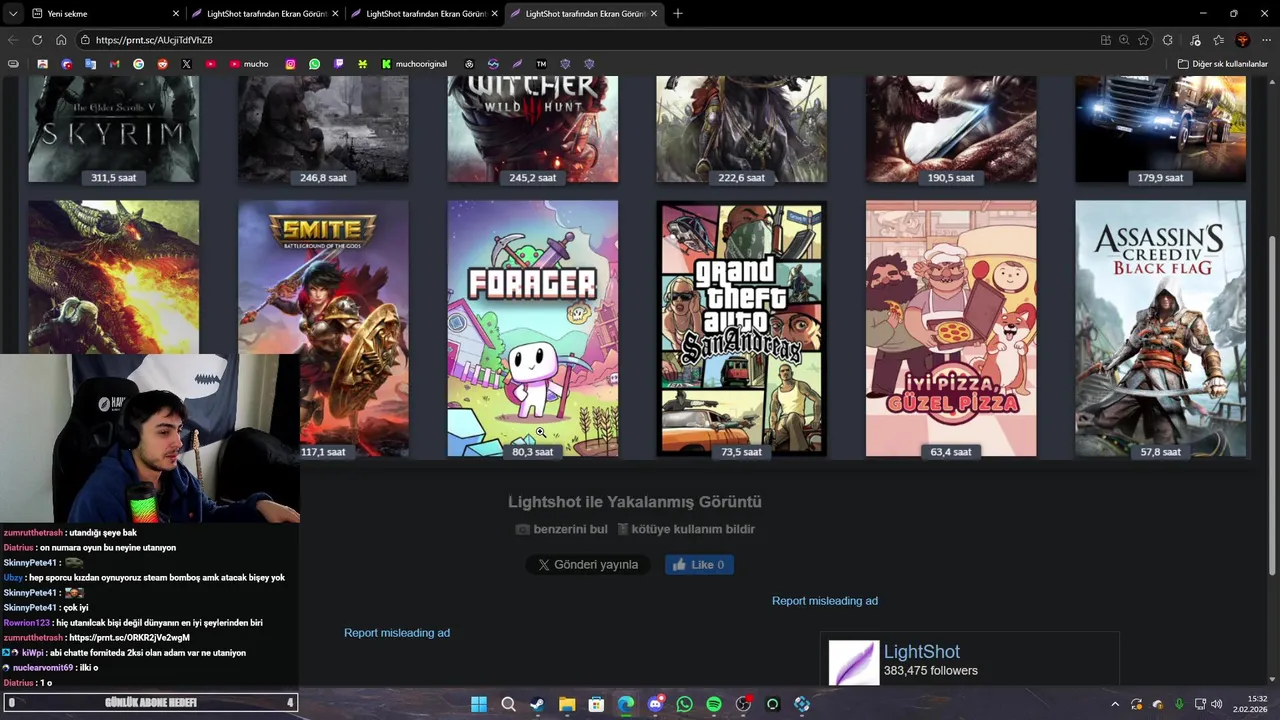This screenshot has width=1280, height=720.
Task: Open the tab list dropdown arrow
Action: coord(13,14)
